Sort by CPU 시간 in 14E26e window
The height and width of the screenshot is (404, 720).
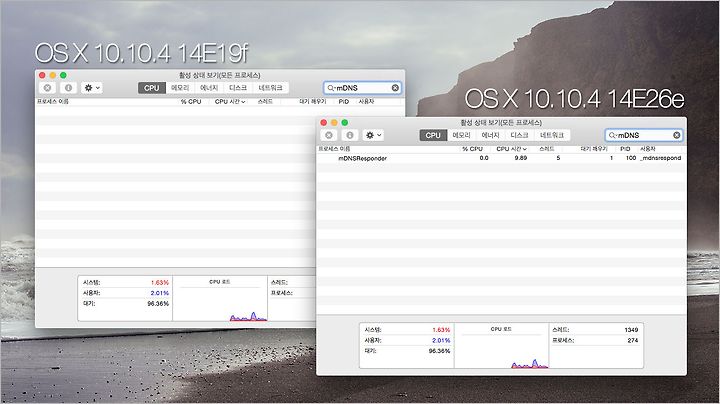pos(512,149)
